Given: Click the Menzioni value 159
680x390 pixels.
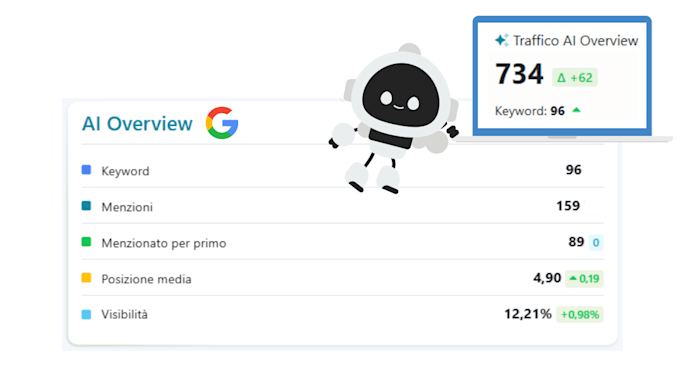Looking at the screenshot, I should (568, 206).
